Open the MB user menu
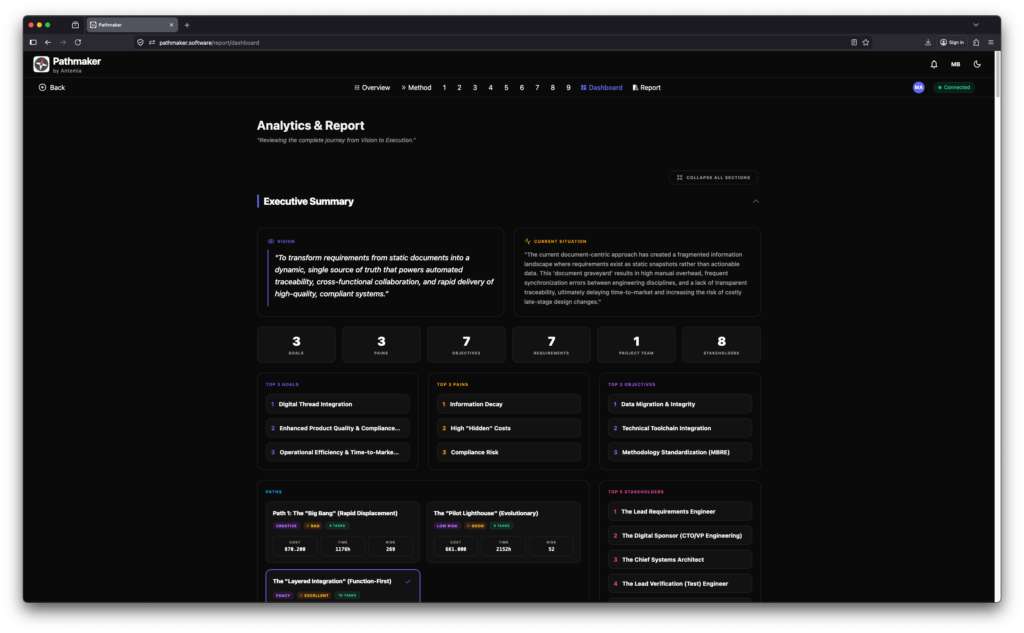This screenshot has height=633, width=1024. click(955, 64)
